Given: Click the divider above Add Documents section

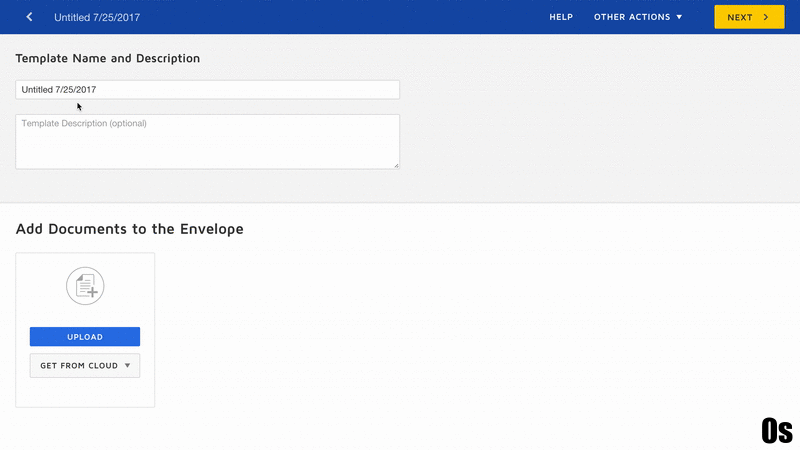Looking at the screenshot, I should (400, 203).
